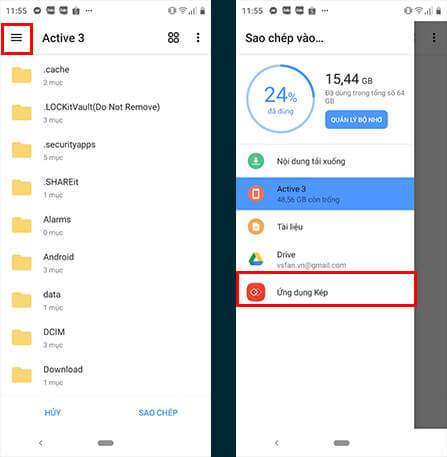Open the Download folder

click(x=105, y=375)
